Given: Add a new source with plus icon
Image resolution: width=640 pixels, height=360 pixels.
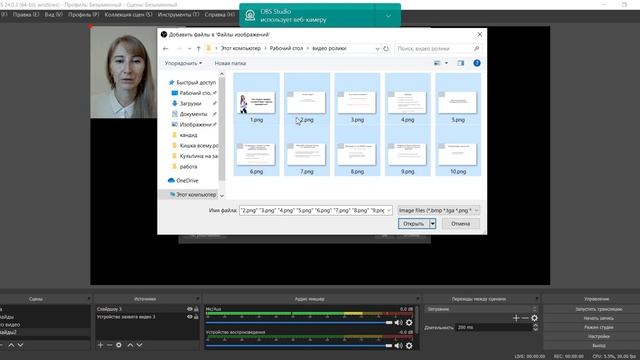Looking at the screenshot, I should coord(100,345).
